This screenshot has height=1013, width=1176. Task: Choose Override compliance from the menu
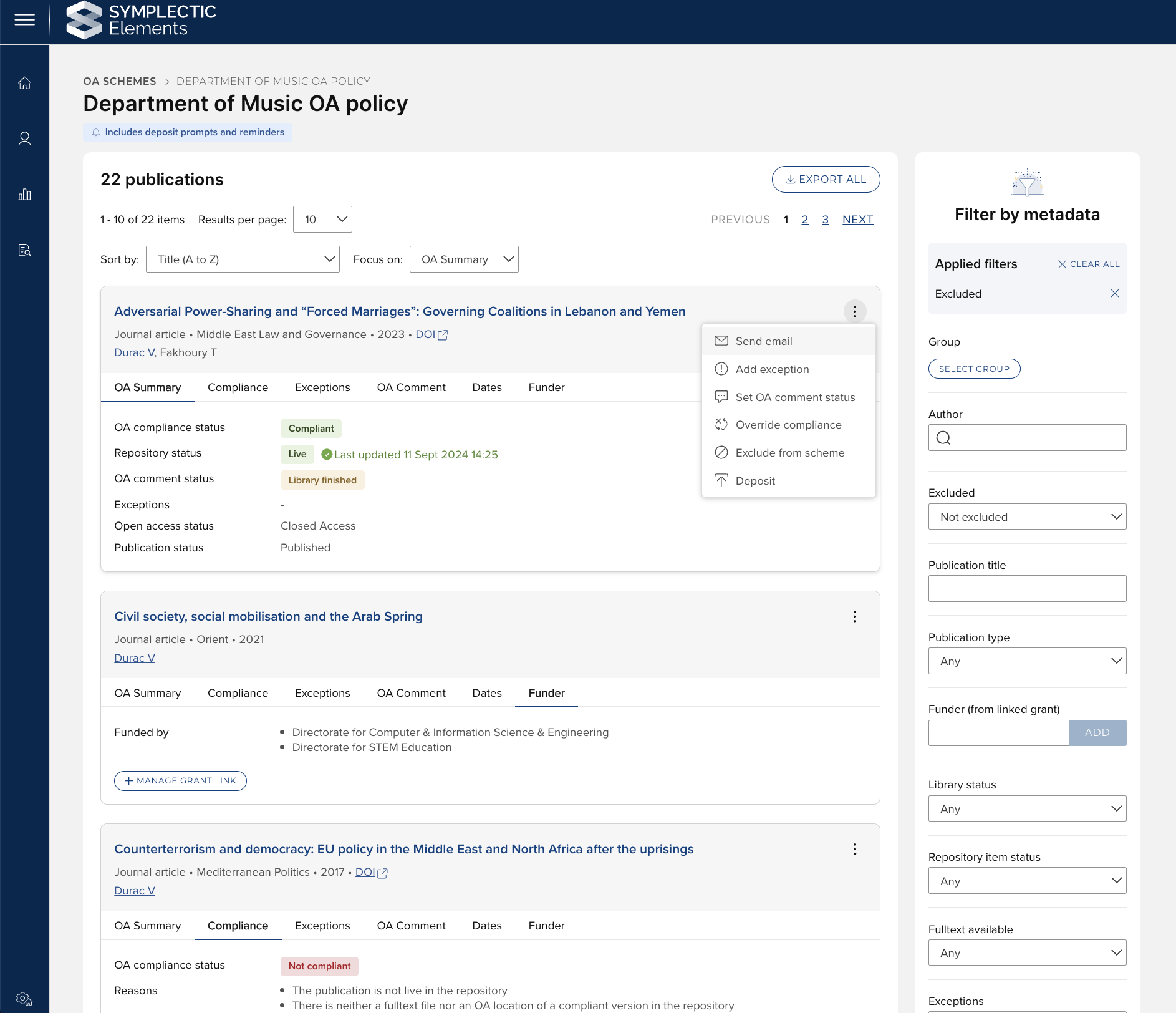point(788,425)
